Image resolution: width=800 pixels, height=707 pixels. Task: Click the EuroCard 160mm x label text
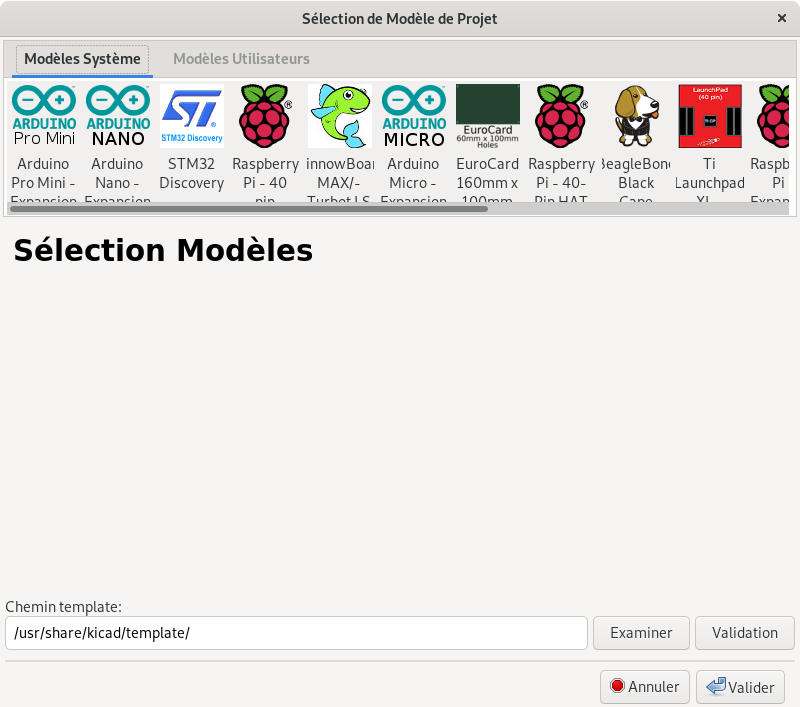tap(487, 173)
